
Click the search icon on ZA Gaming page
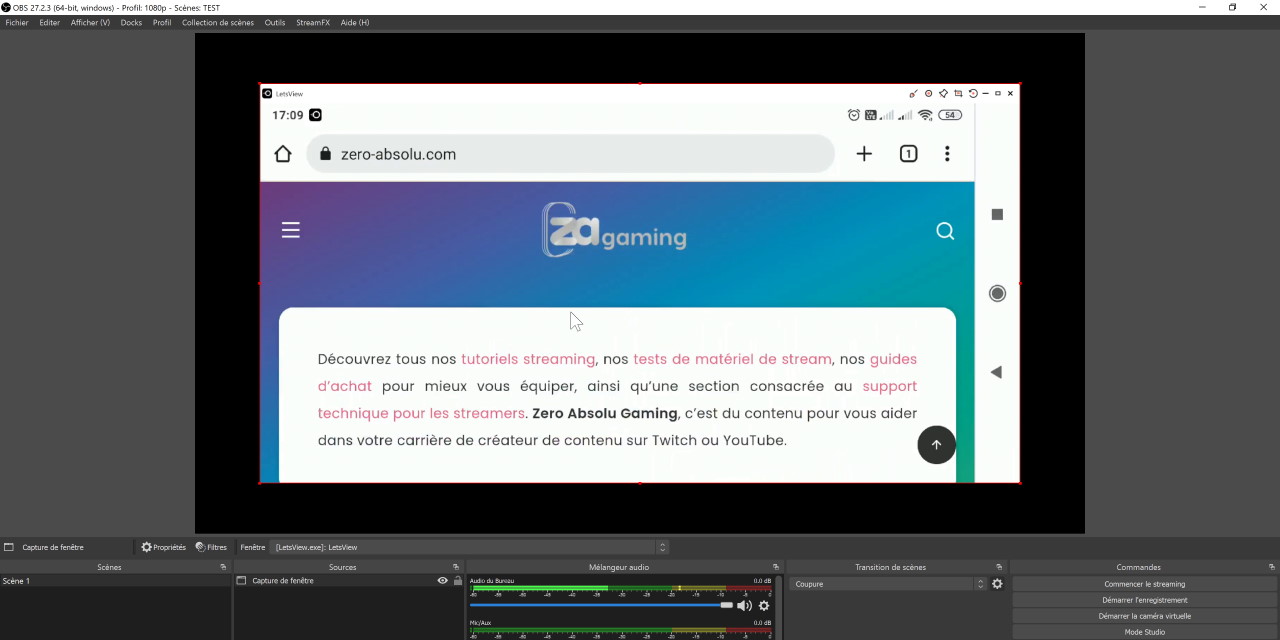(x=945, y=231)
